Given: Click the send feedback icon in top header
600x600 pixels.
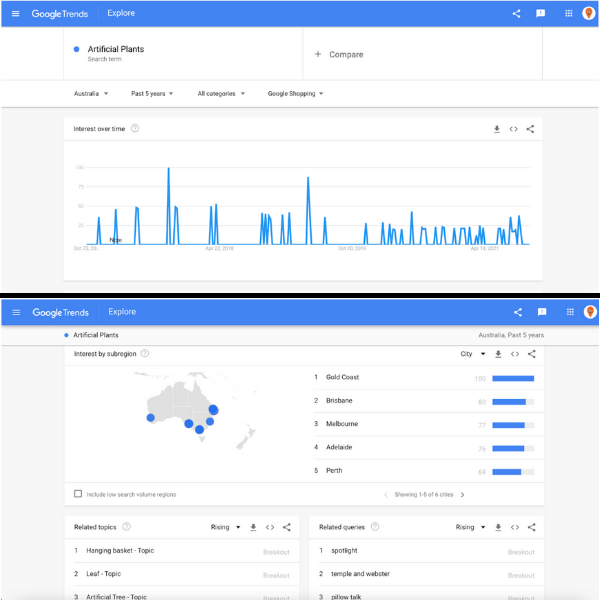Looking at the screenshot, I should 540,14.
